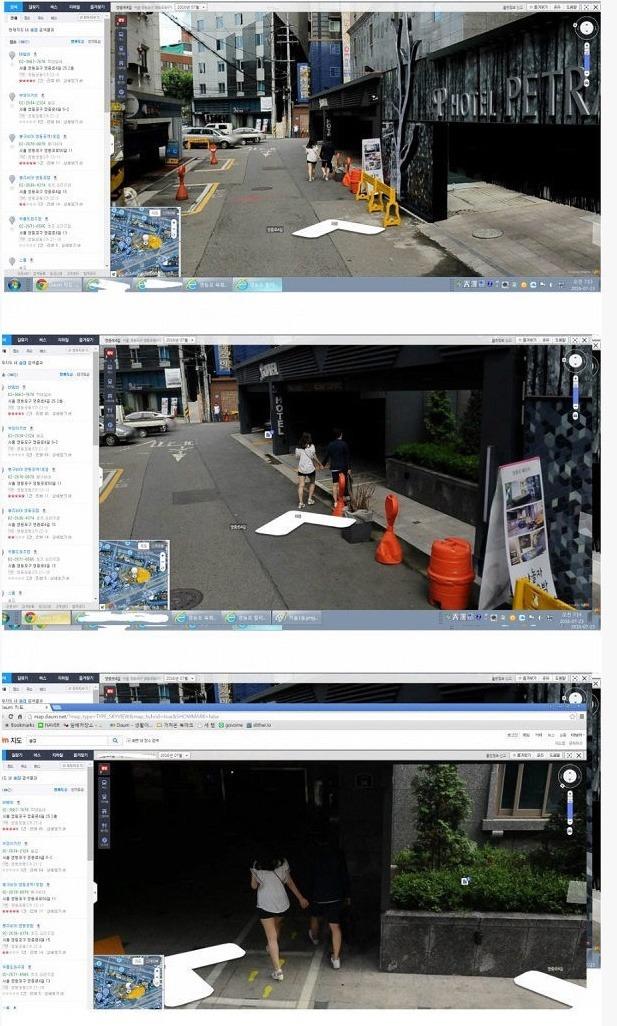Click the red roadview icon in top capture
This screenshot has height=1026, width=617.
click(121, 20)
